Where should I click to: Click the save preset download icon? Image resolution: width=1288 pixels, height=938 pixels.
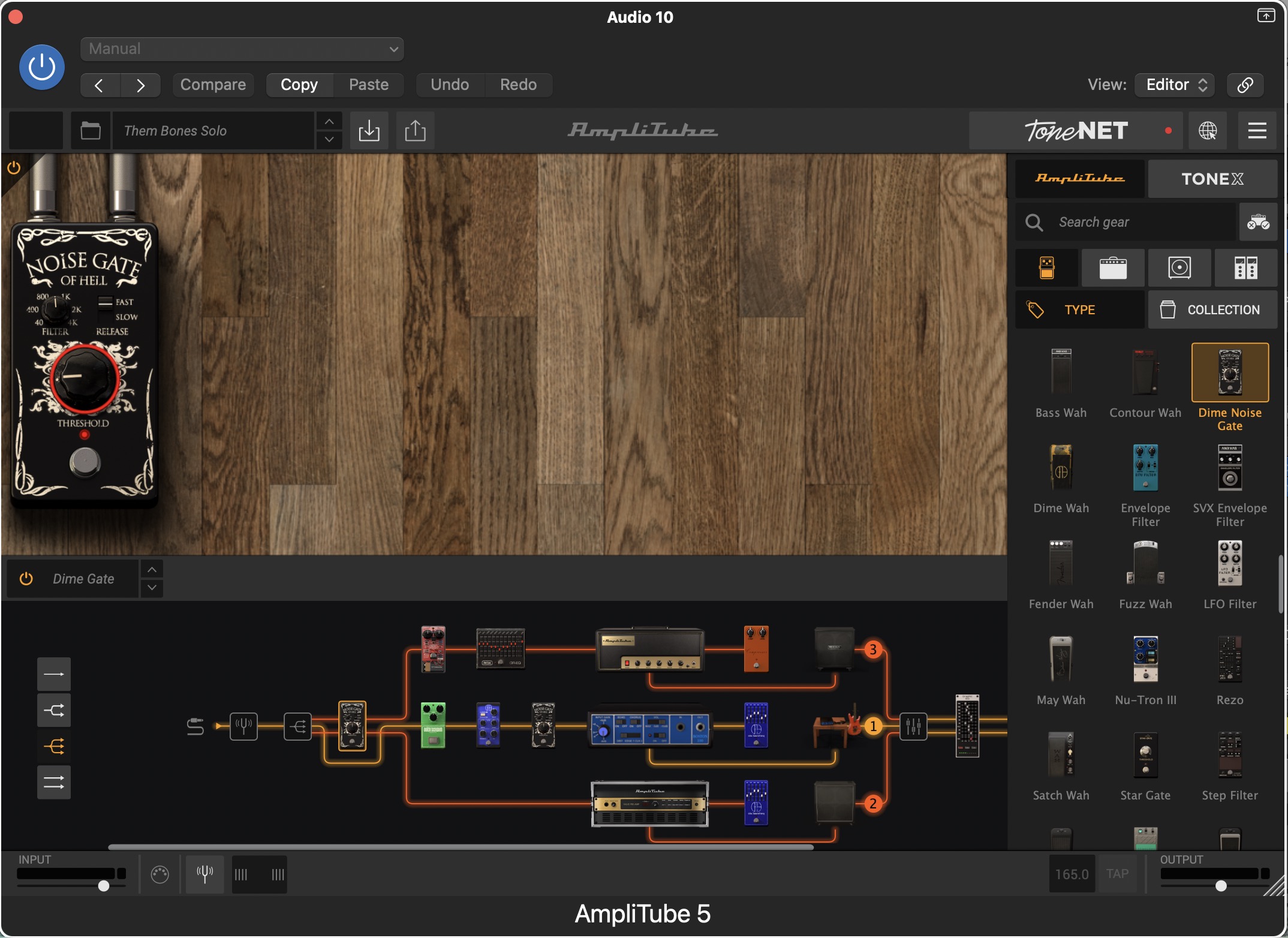369,130
